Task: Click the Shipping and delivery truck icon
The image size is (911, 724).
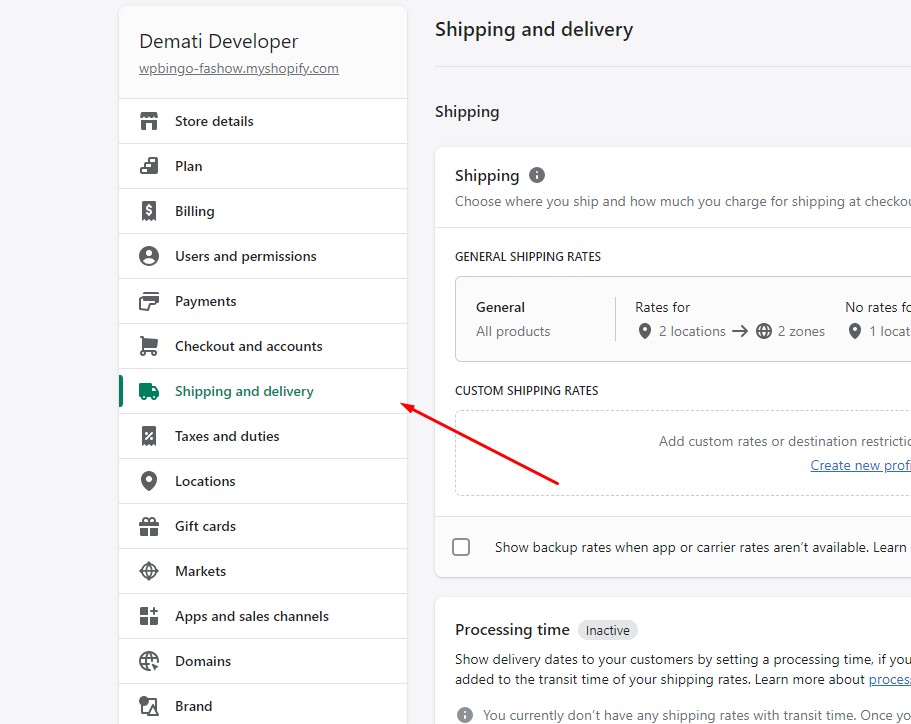Action: coord(149,391)
